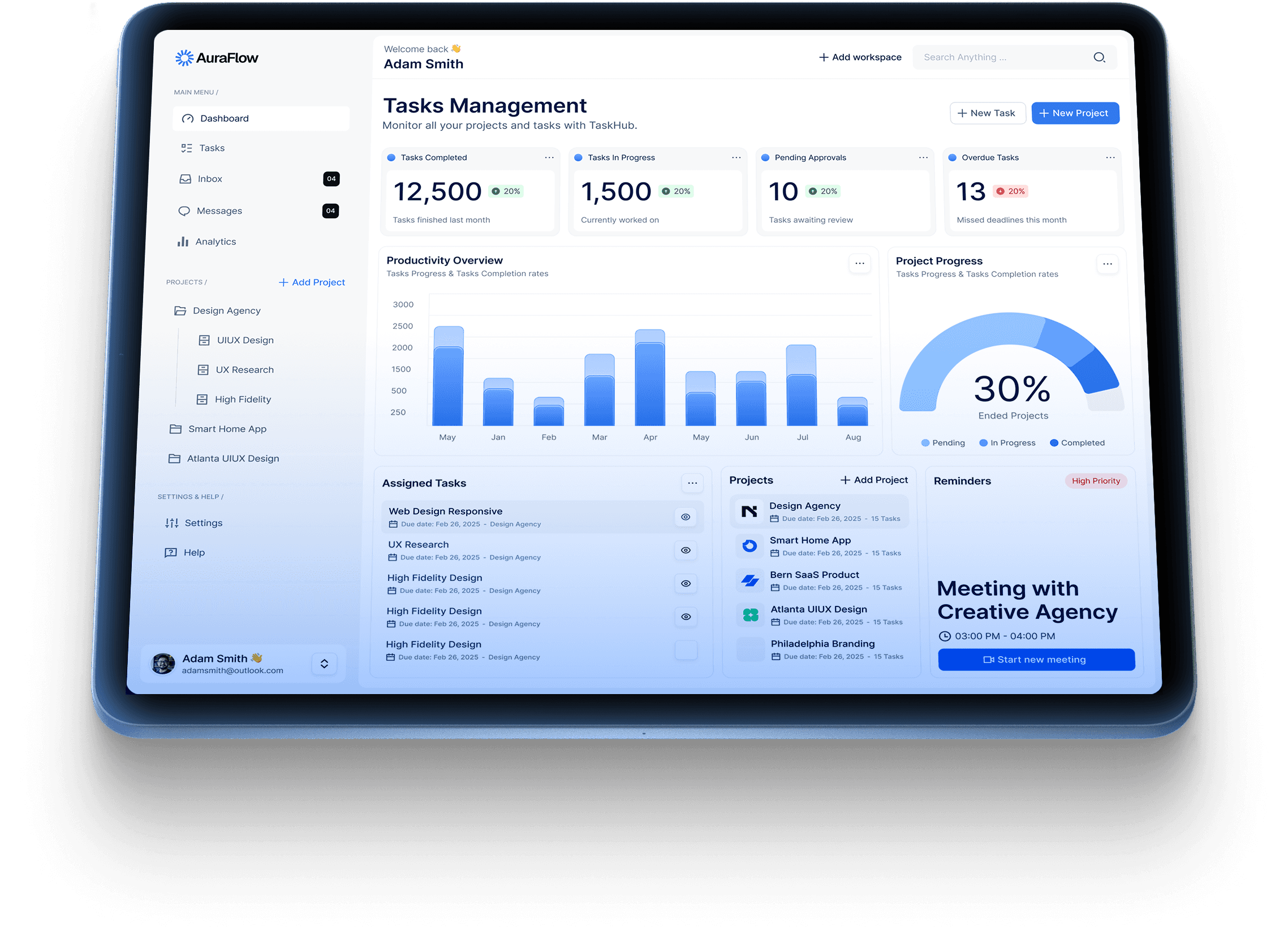Screen dimensions: 1288x943
Task: Open the Atlanta UIUX Design project
Action: click(x=234, y=458)
